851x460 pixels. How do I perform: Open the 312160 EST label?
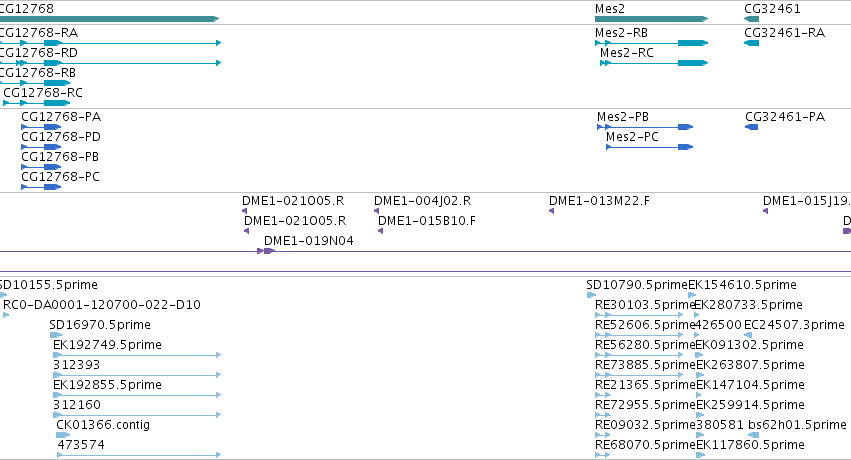point(77,405)
